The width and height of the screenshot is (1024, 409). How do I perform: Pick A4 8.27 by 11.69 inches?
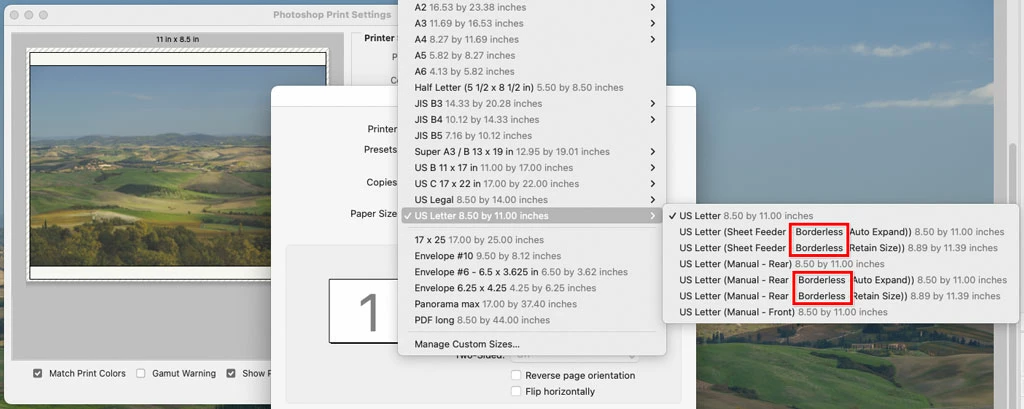click(x=532, y=39)
